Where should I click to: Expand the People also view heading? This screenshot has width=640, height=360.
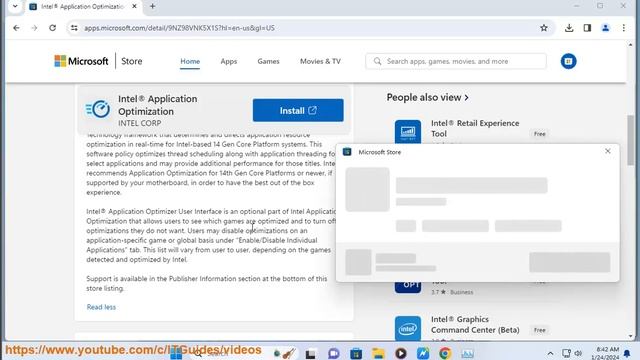427,98
